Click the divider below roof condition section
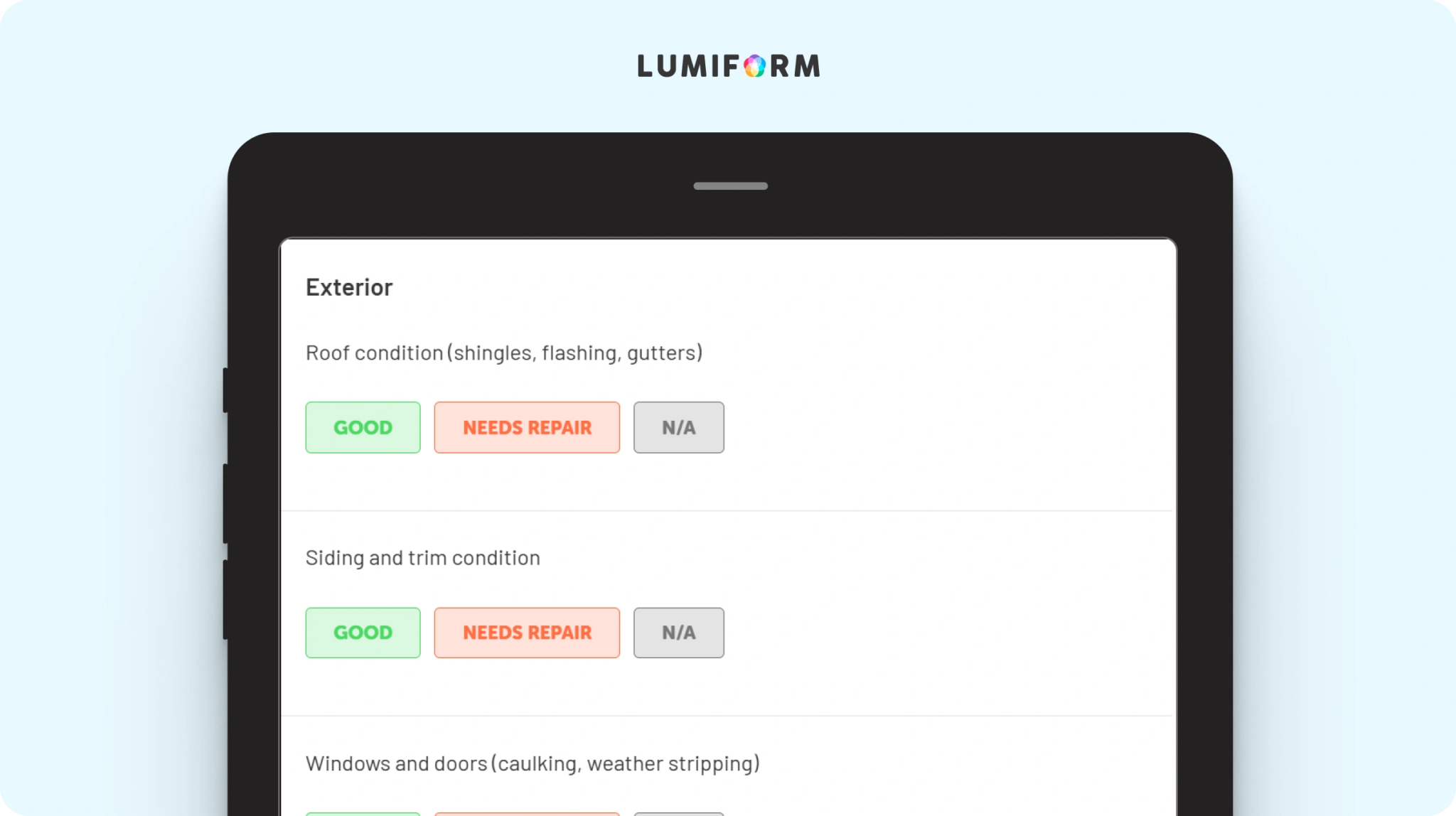The width and height of the screenshot is (1456, 816). coord(727,510)
